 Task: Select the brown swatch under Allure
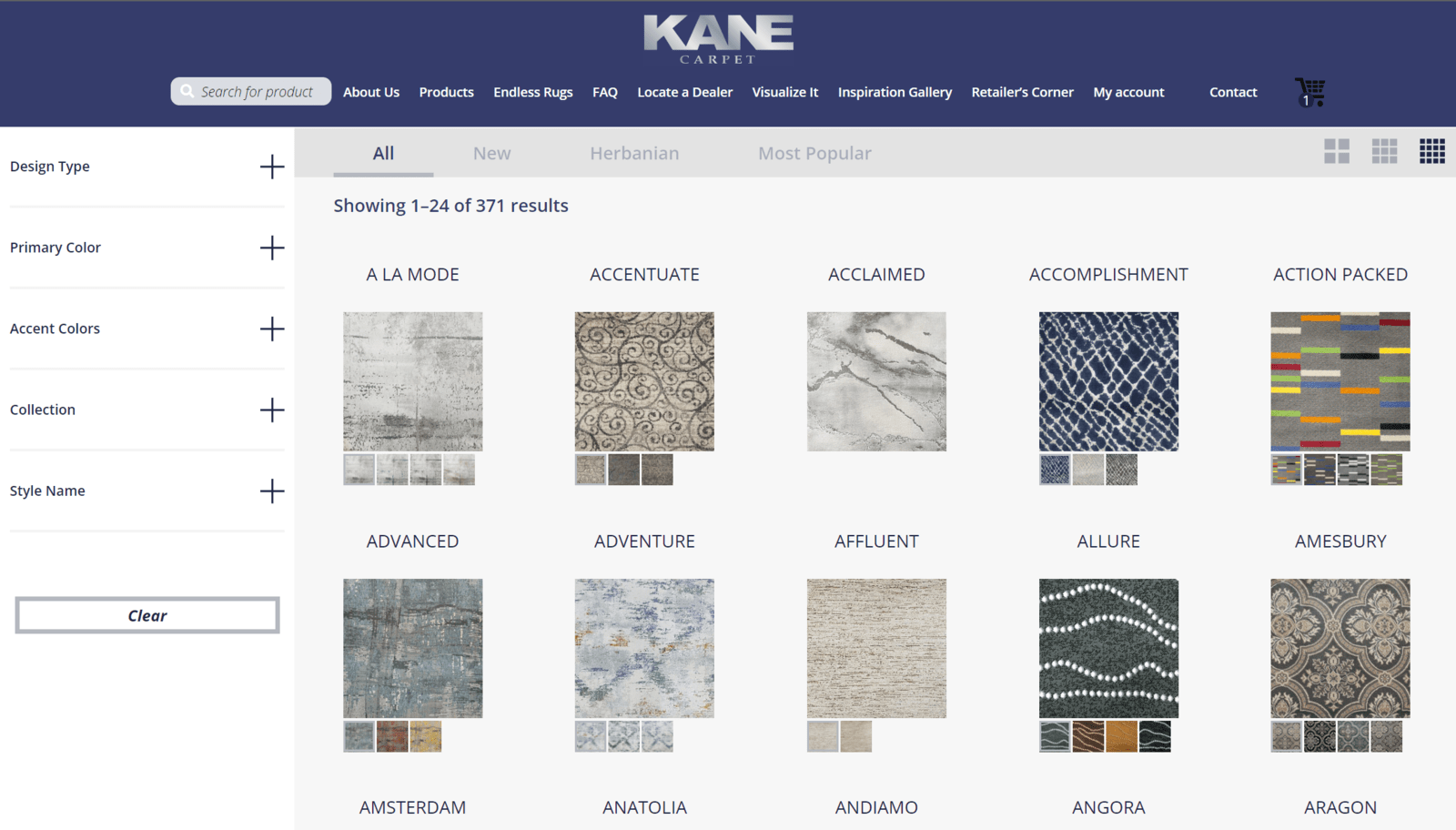(1088, 736)
